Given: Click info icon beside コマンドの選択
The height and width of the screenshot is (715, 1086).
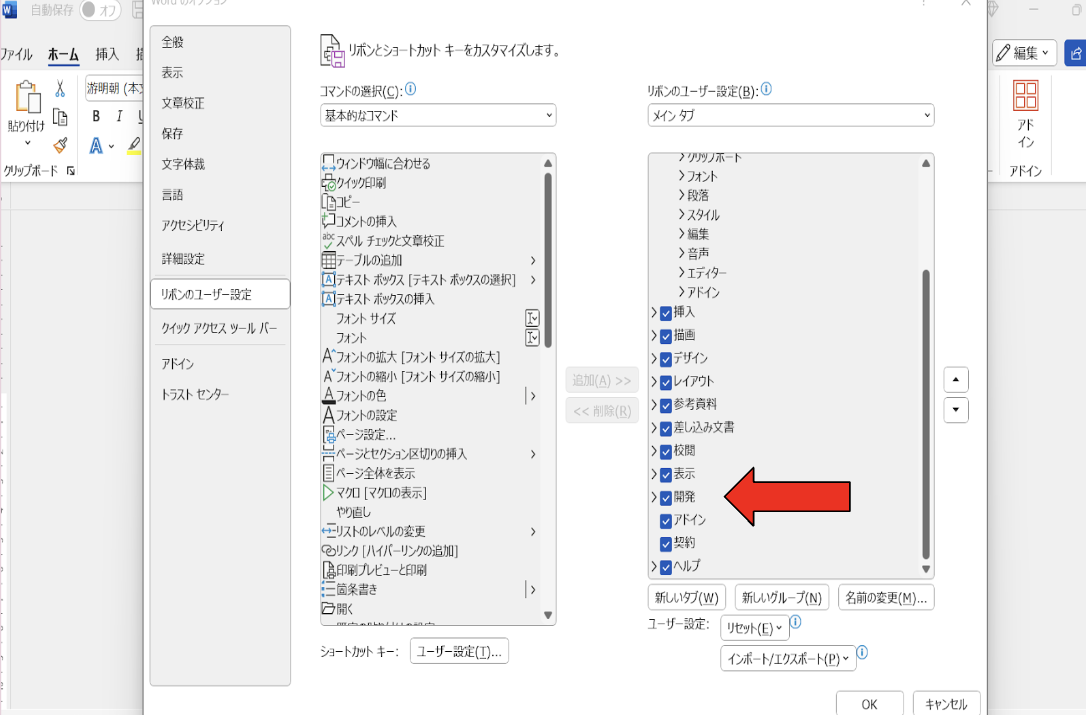Looking at the screenshot, I should point(411,89).
